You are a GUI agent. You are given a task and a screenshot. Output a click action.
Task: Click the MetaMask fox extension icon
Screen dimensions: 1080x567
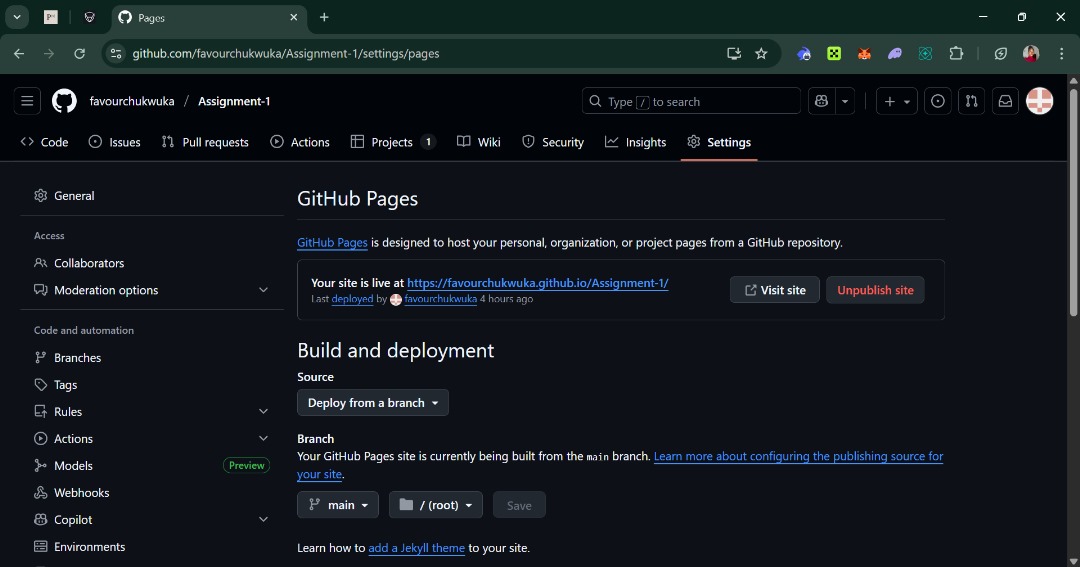(864, 54)
